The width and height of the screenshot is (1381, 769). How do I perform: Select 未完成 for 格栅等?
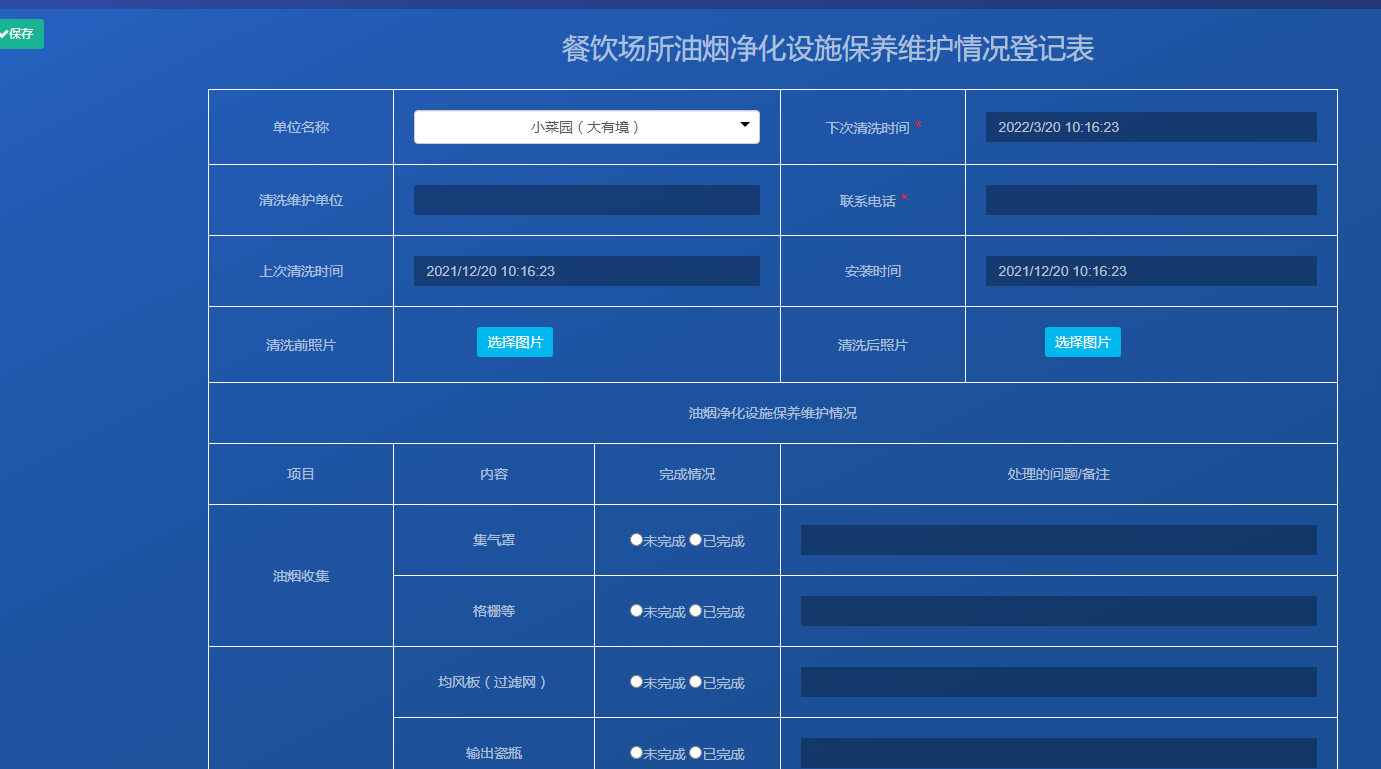[636, 611]
